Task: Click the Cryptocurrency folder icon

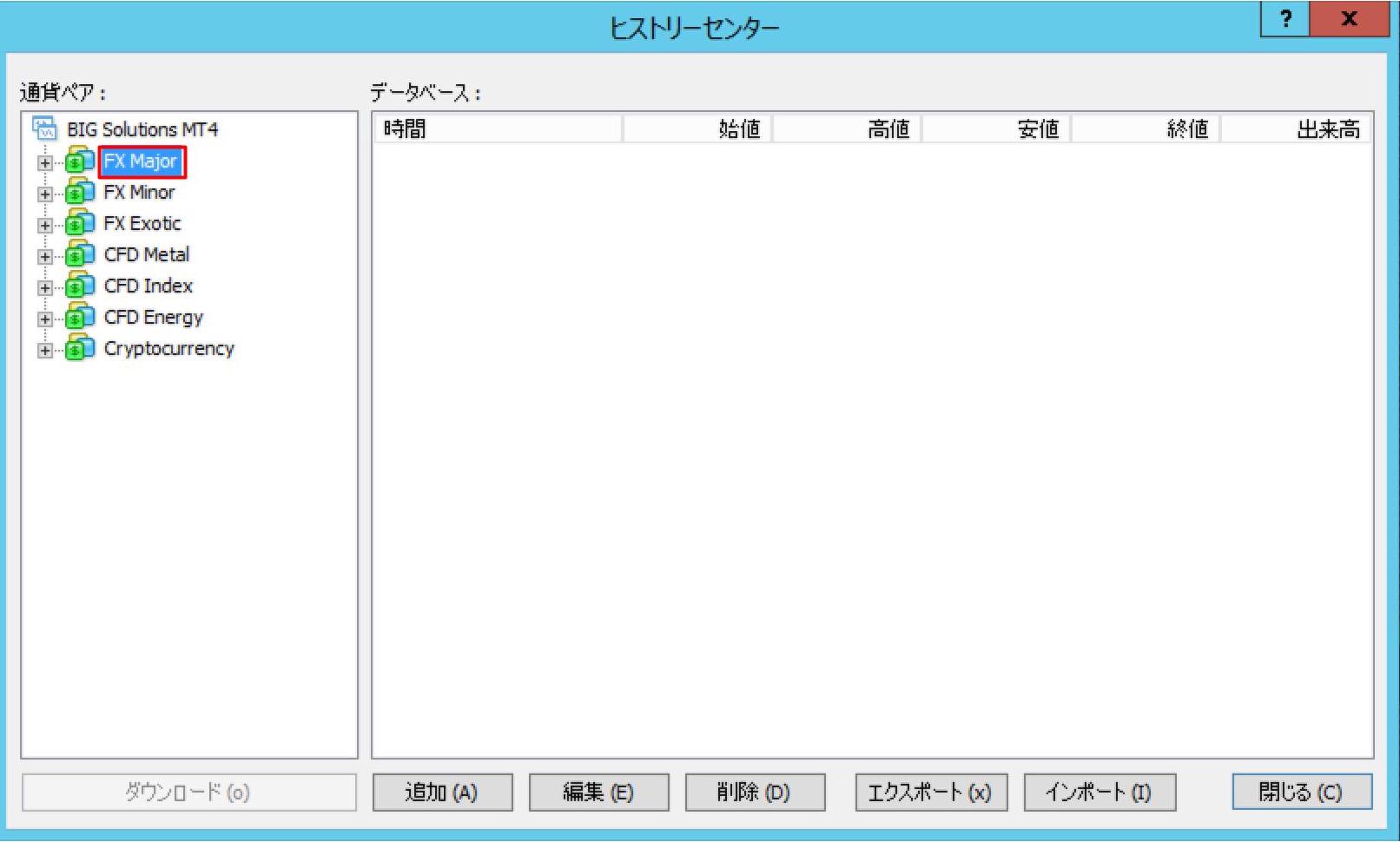Action: pos(80,348)
